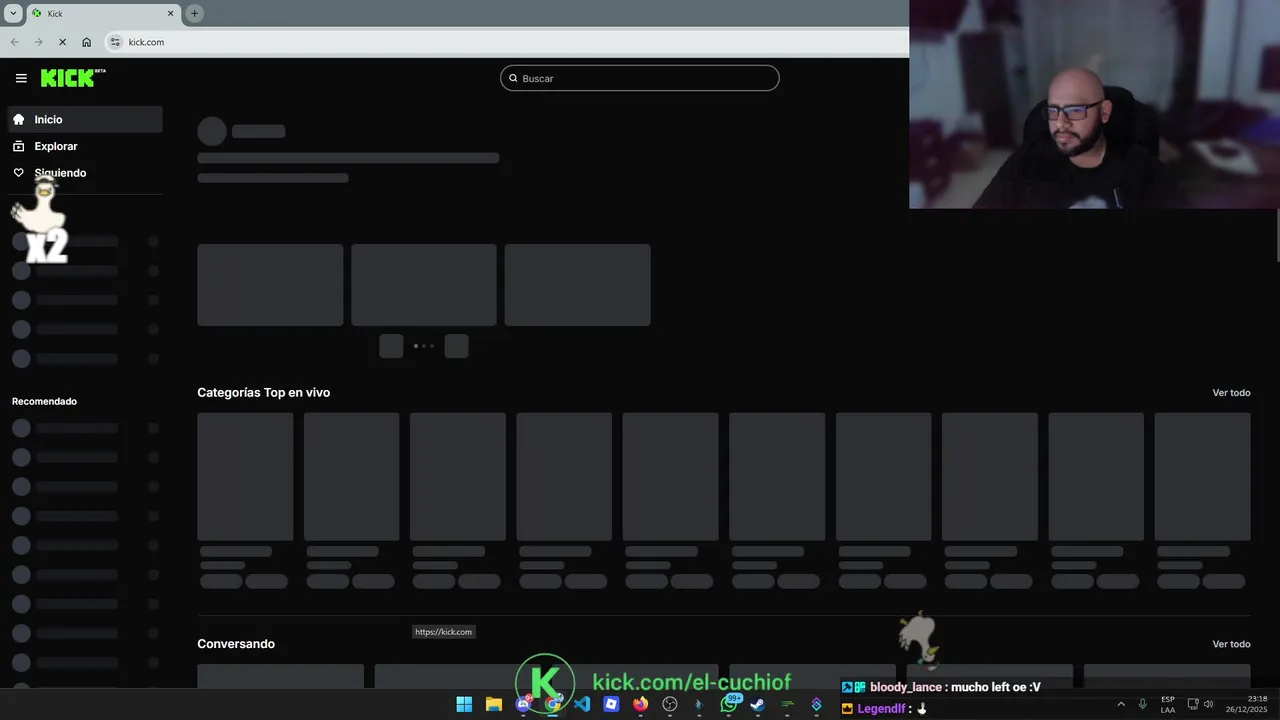Open the tab search dropdown
Image resolution: width=1280 pixels, height=720 pixels.
[13, 13]
